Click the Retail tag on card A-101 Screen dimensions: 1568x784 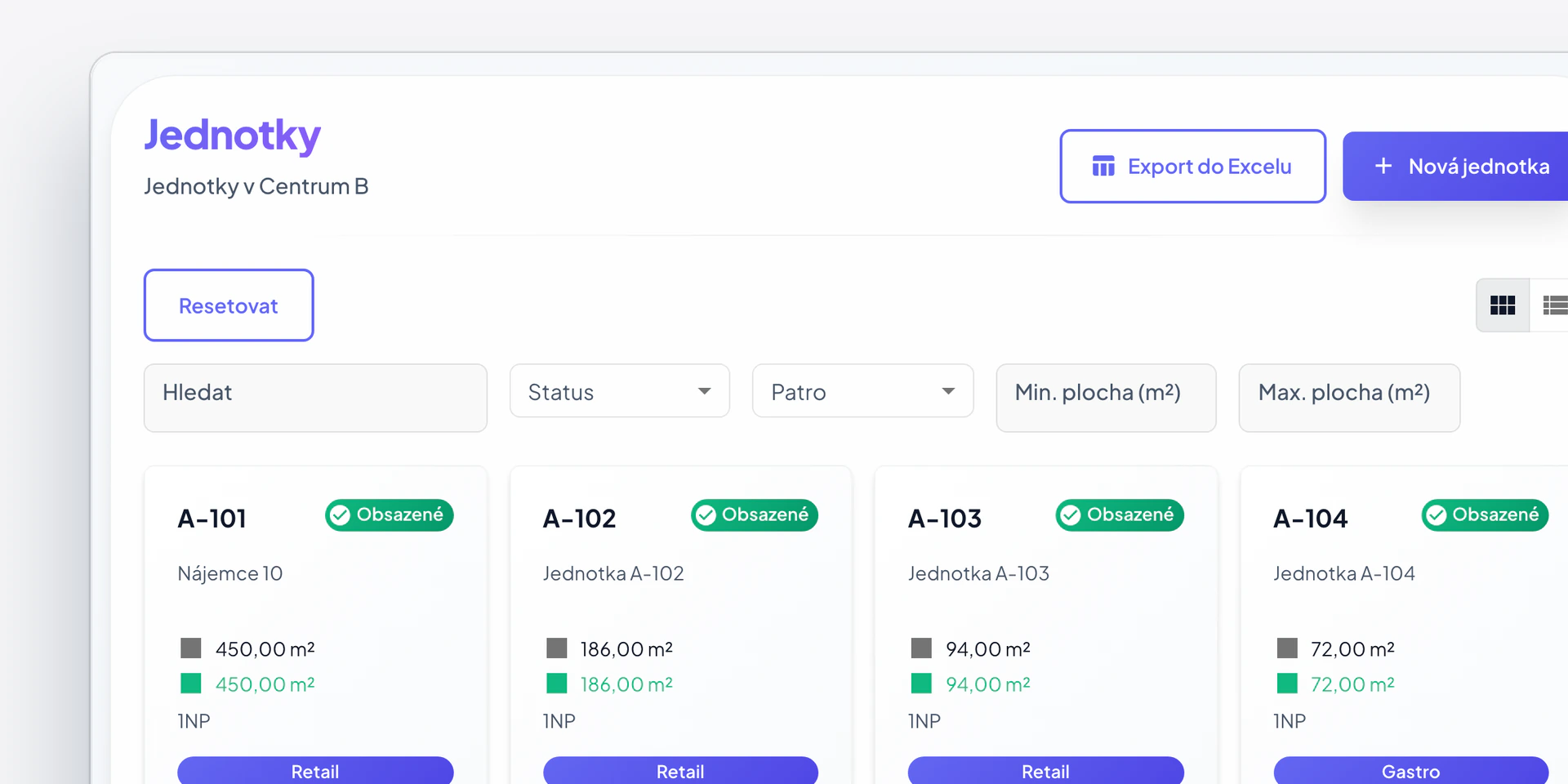(315, 771)
